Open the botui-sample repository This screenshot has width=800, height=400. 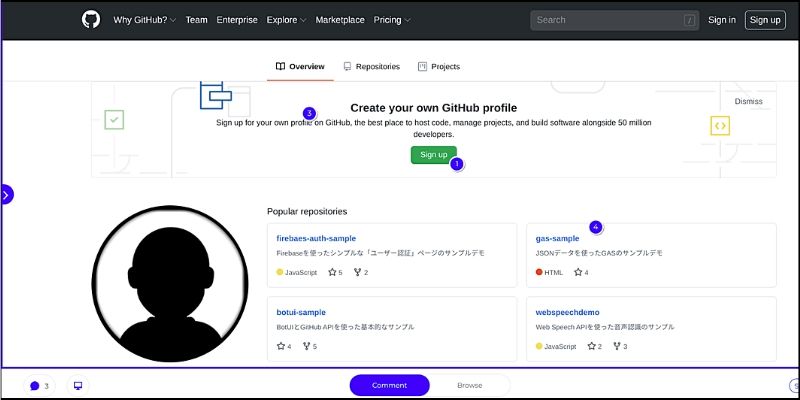pos(301,312)
